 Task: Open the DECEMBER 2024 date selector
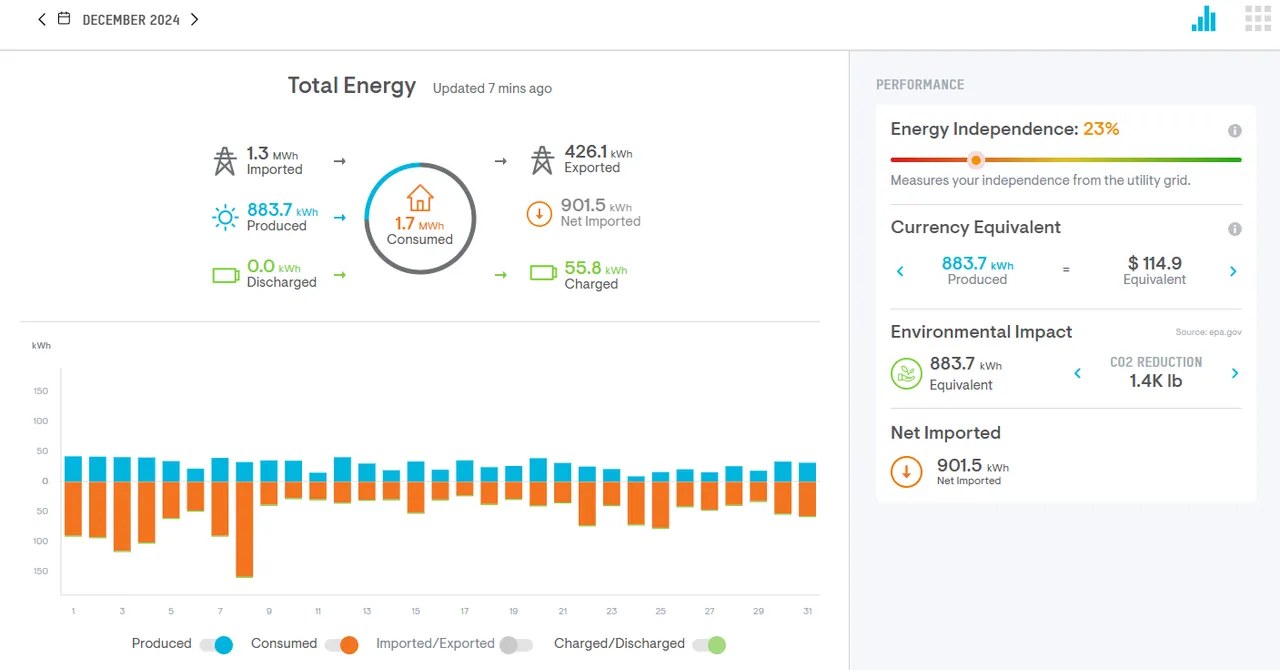click(131, 20)
